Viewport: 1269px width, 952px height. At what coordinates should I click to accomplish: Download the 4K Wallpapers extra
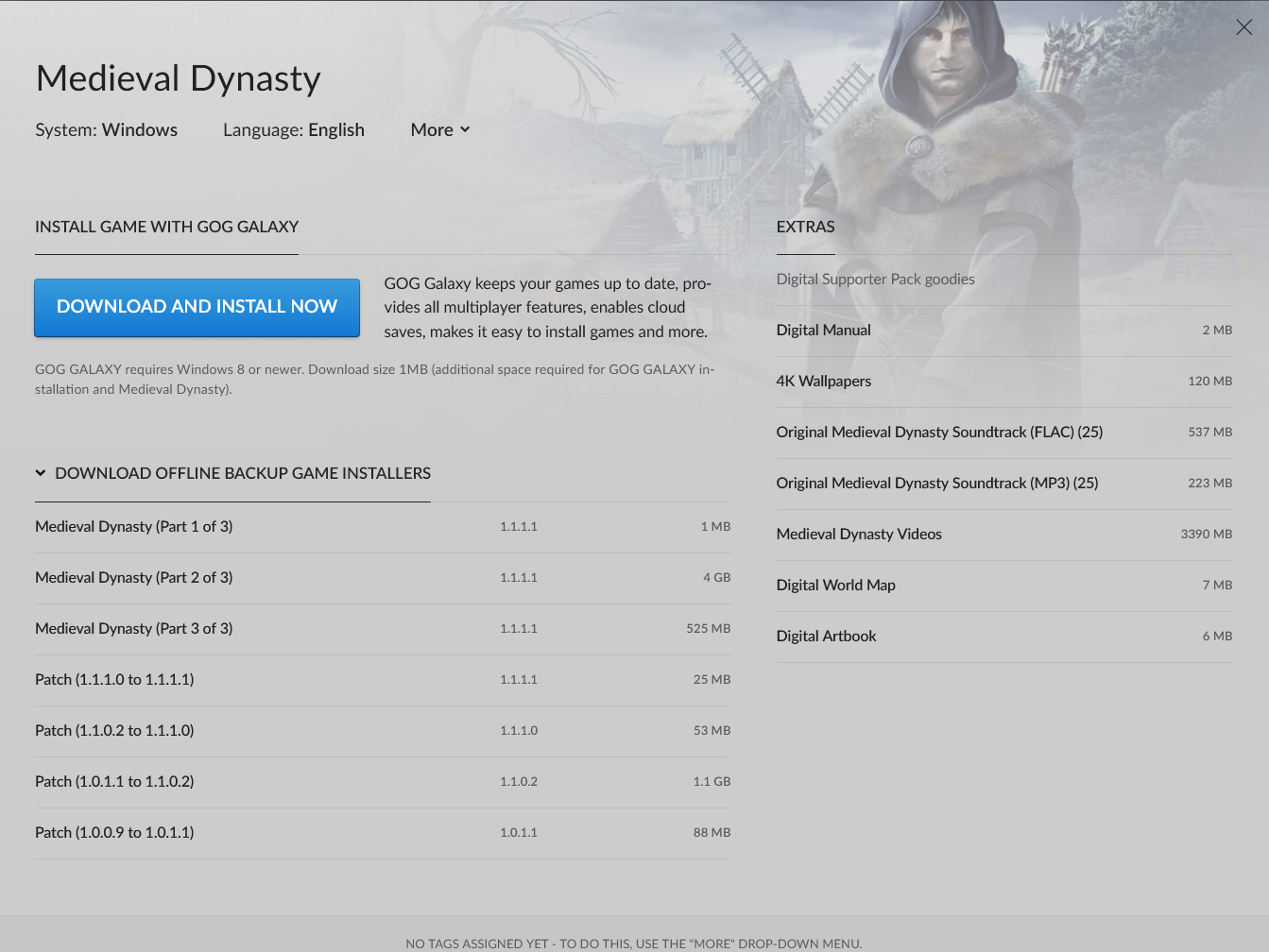tap(1004, 382)
